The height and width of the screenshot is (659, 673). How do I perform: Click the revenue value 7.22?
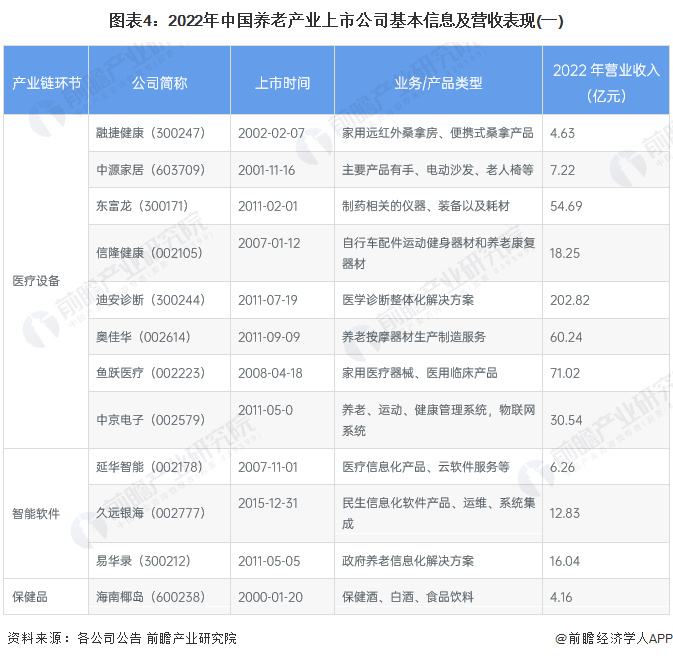pyautogui.click(x=562, y=170)
